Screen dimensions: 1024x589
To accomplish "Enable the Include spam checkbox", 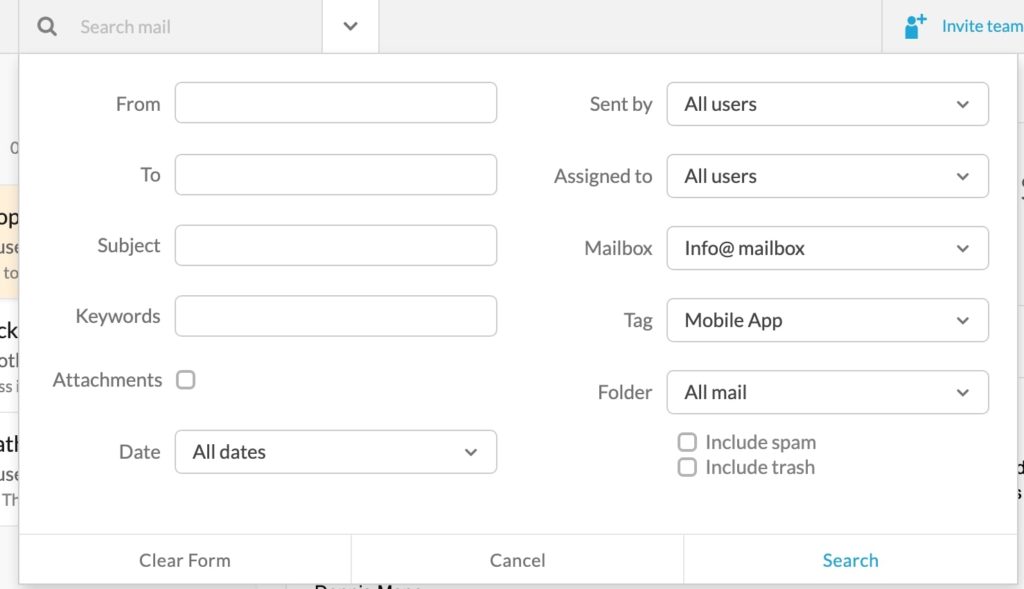I will point(687,442).
